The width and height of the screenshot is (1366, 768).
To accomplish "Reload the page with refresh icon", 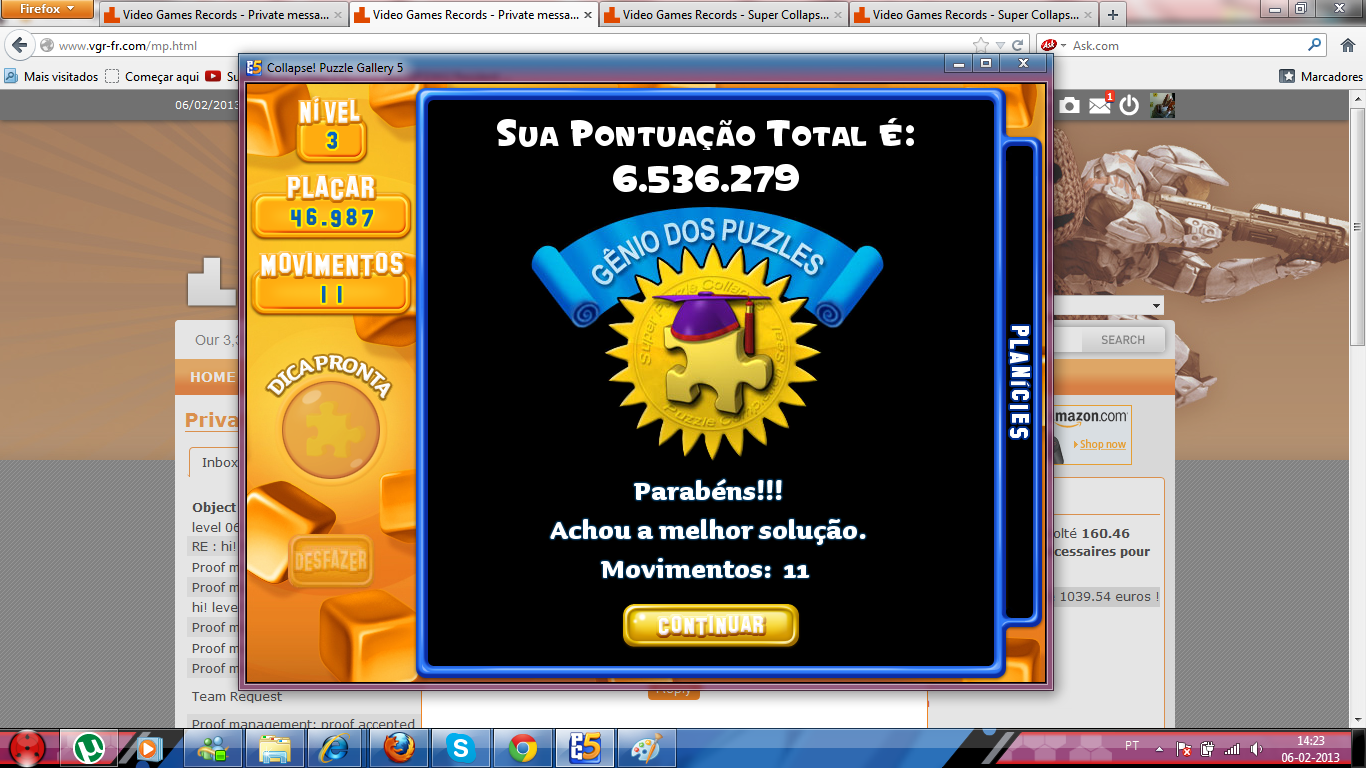I will 1018,45.
